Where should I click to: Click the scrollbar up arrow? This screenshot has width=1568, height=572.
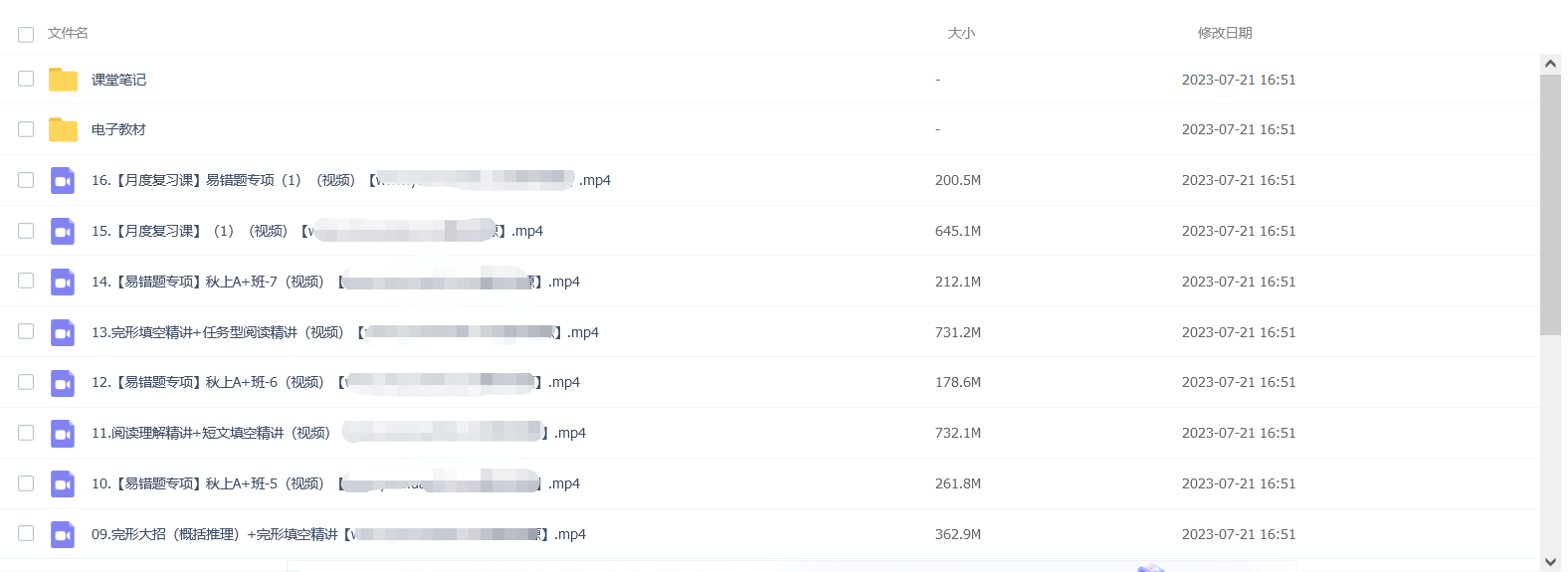pos(1550,64)
